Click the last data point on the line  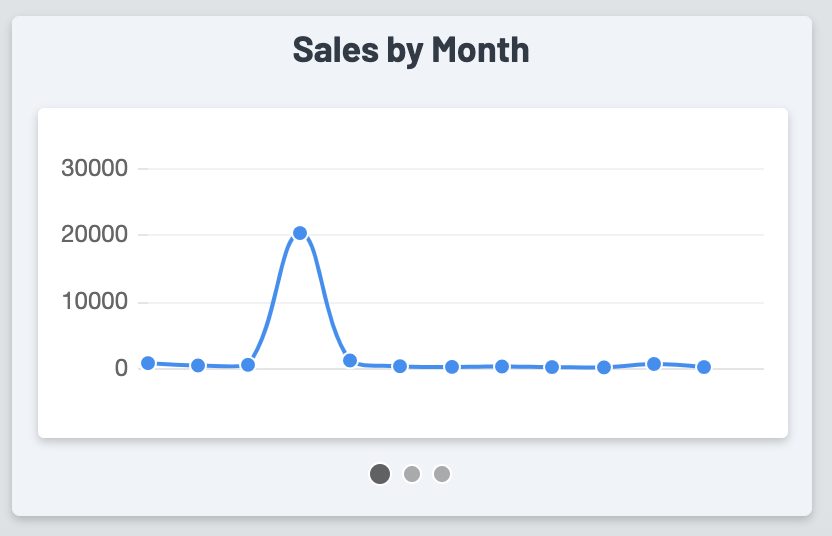(x=704, y=367)
